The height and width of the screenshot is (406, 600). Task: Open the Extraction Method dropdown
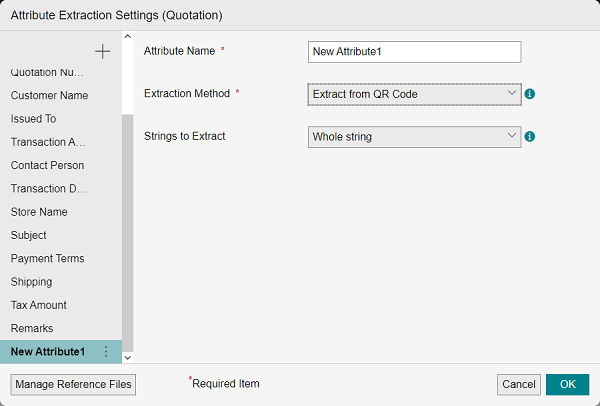point(414,94)
